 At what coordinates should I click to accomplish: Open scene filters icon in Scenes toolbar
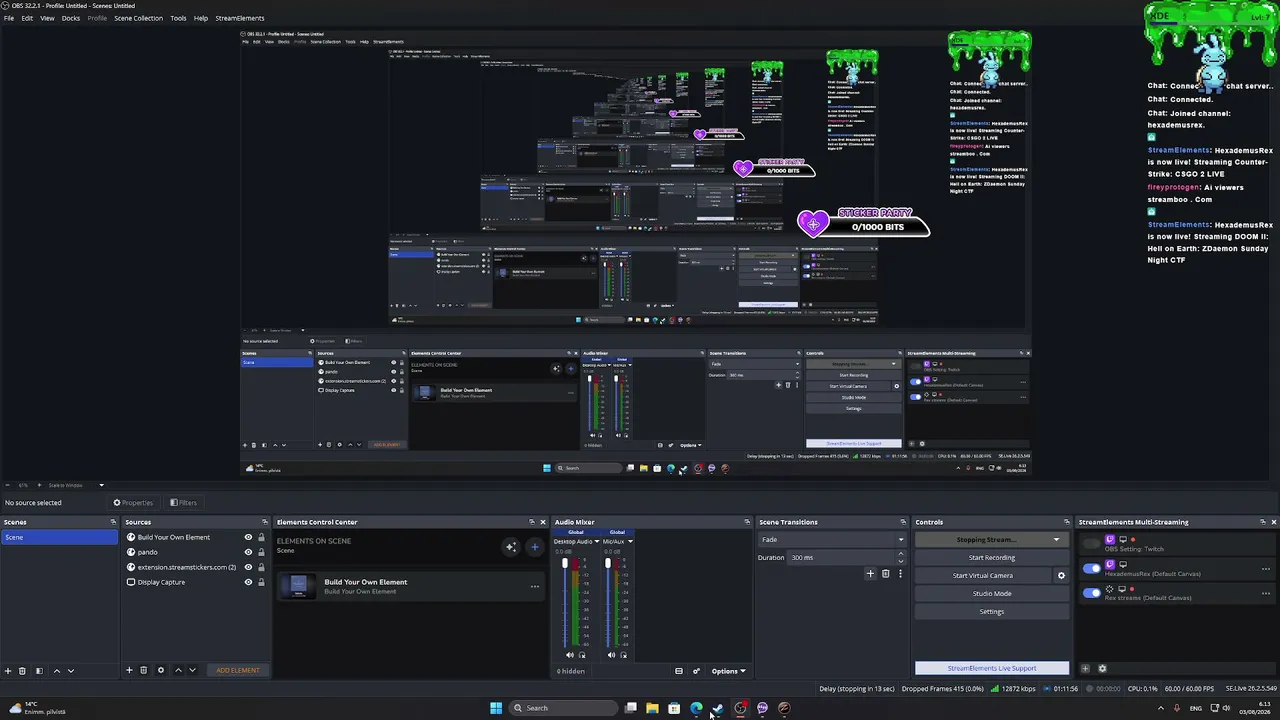(x=39, y=670)
